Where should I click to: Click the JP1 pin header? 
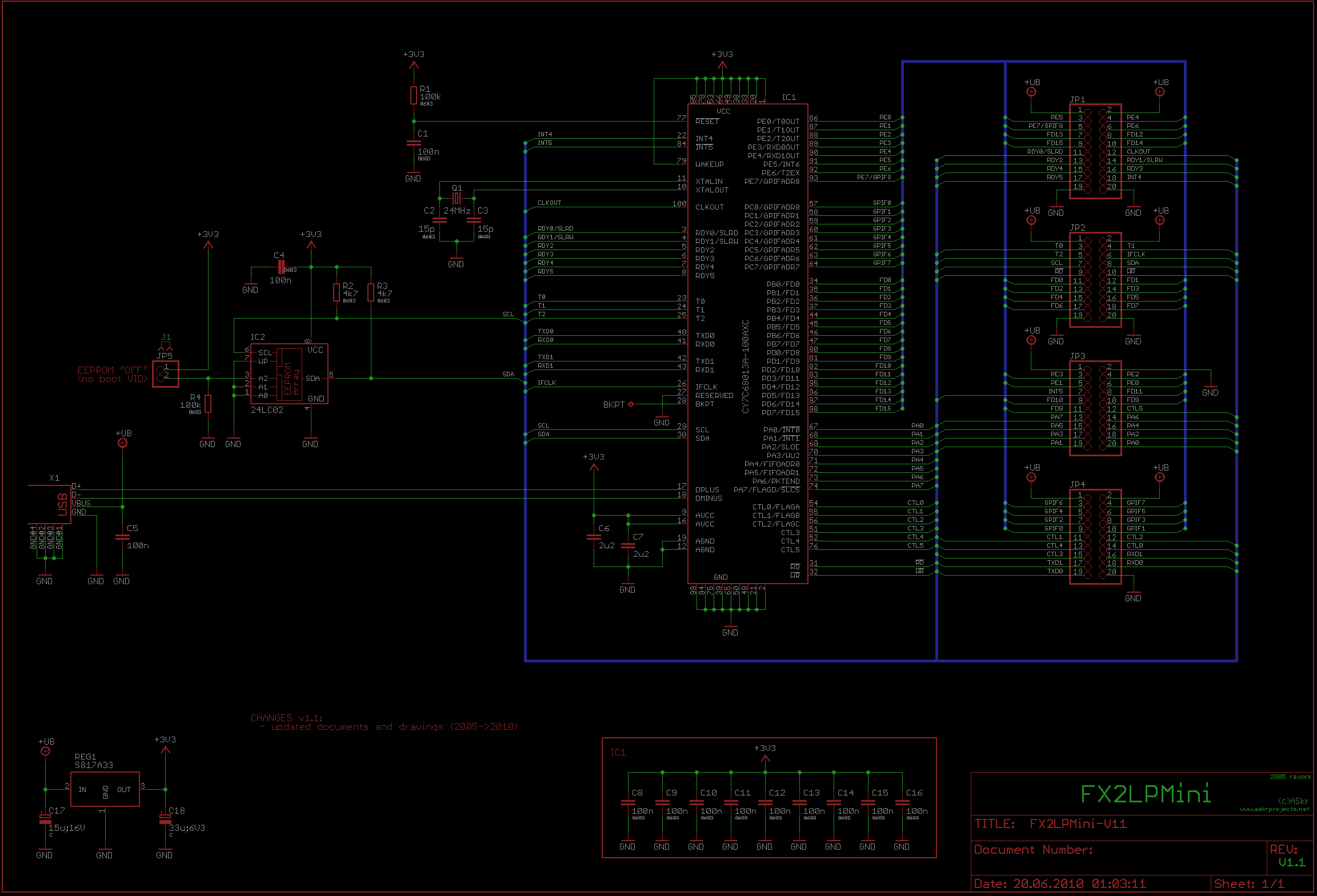[1095, 151]
